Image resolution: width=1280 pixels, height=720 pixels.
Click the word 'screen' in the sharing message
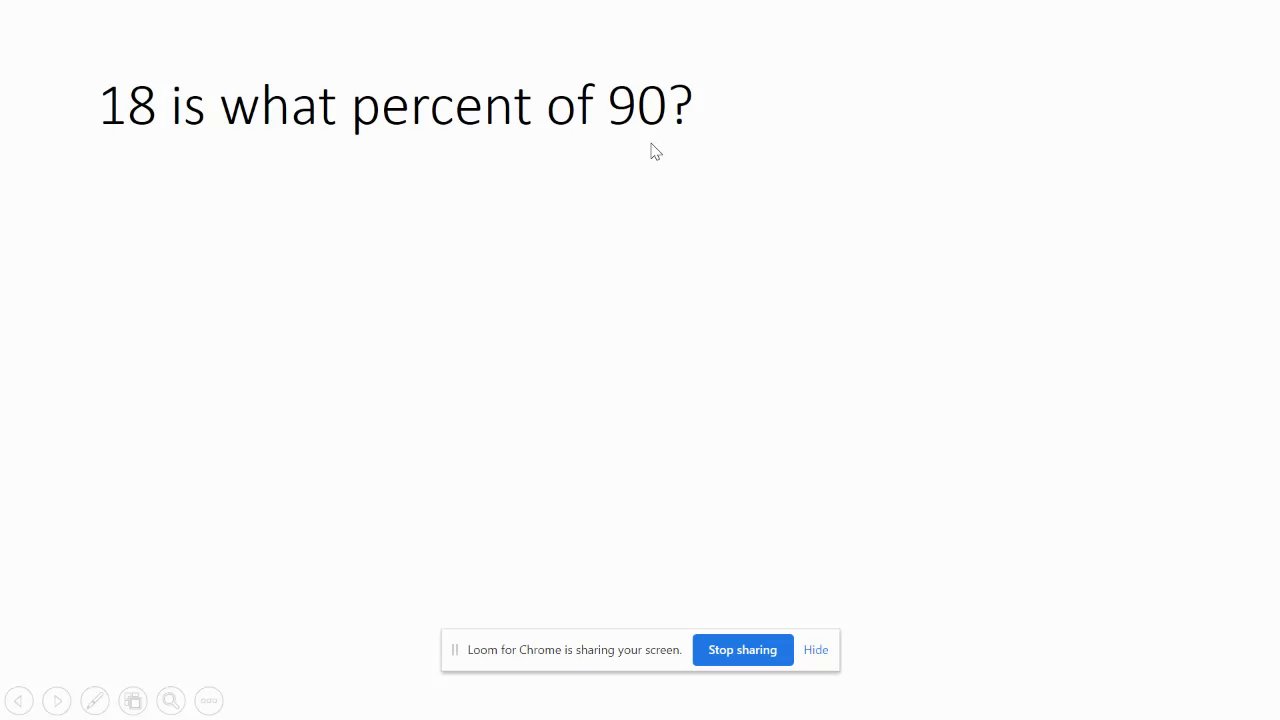tap(661, 650)
